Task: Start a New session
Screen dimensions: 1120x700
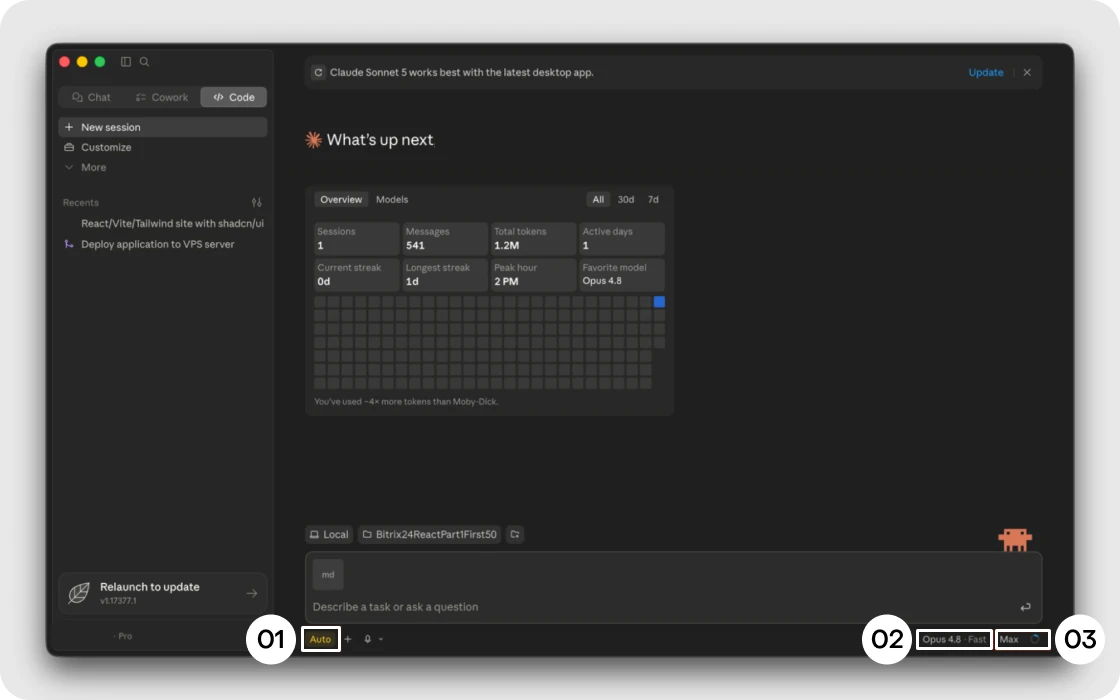Action: point(163,127)
